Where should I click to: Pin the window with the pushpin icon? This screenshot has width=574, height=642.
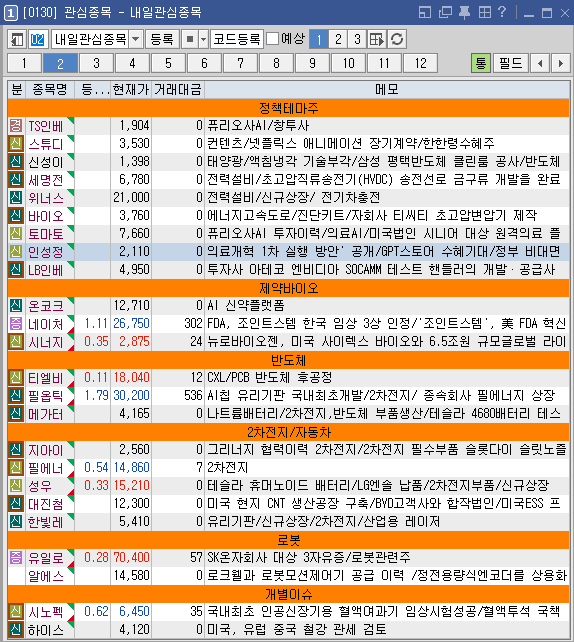coord(464,12)
